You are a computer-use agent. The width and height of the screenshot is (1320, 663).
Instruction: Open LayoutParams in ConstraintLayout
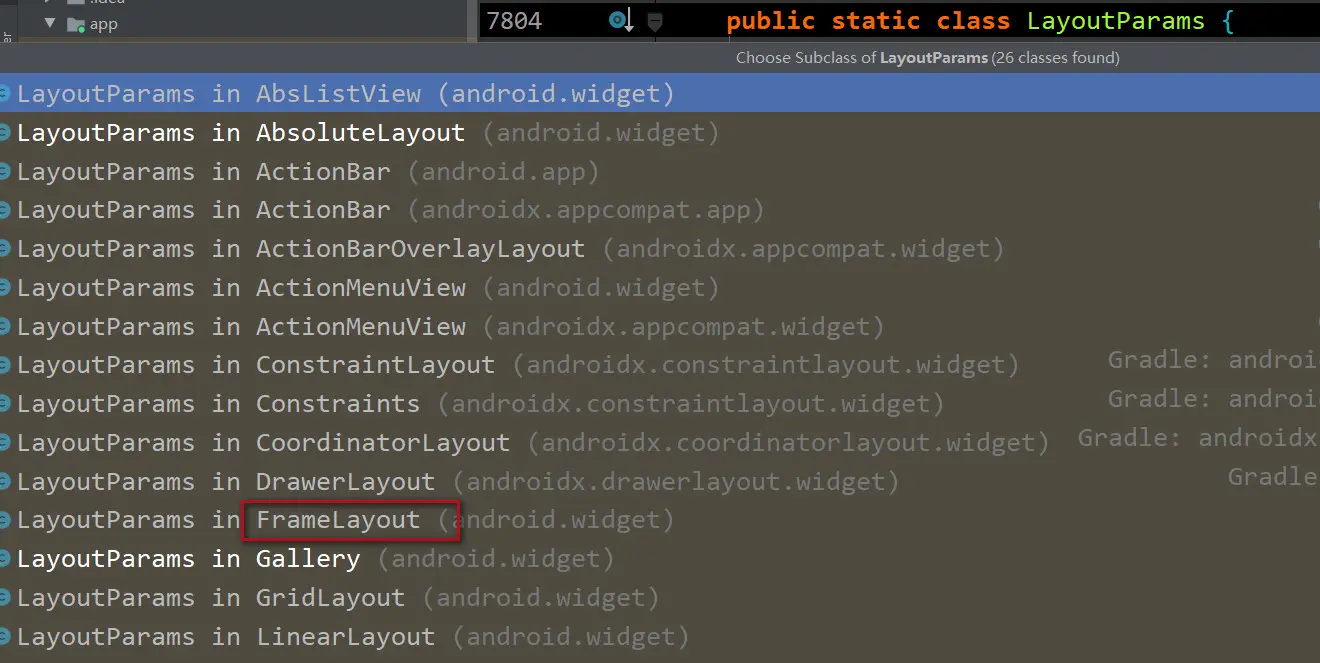tap(375, 365)
